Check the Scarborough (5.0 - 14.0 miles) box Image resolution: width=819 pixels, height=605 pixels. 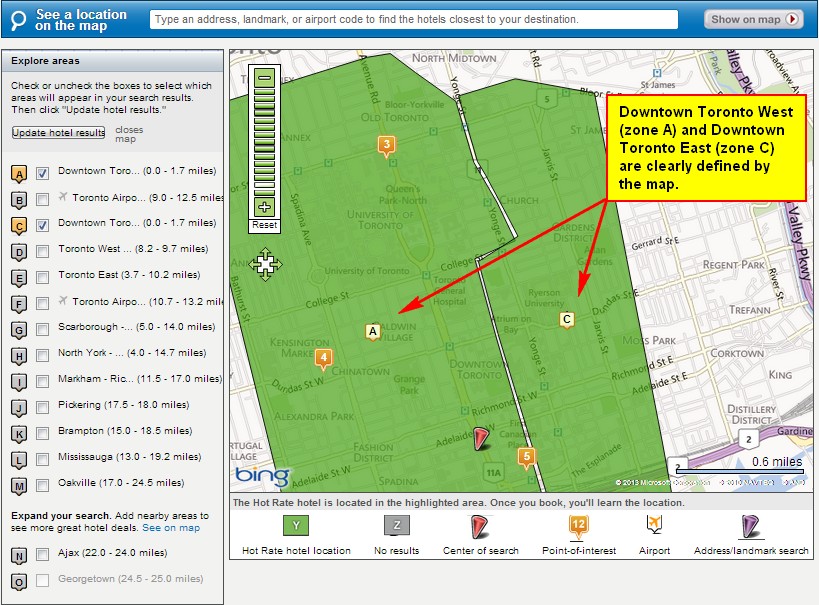click(x=42, y=330)
